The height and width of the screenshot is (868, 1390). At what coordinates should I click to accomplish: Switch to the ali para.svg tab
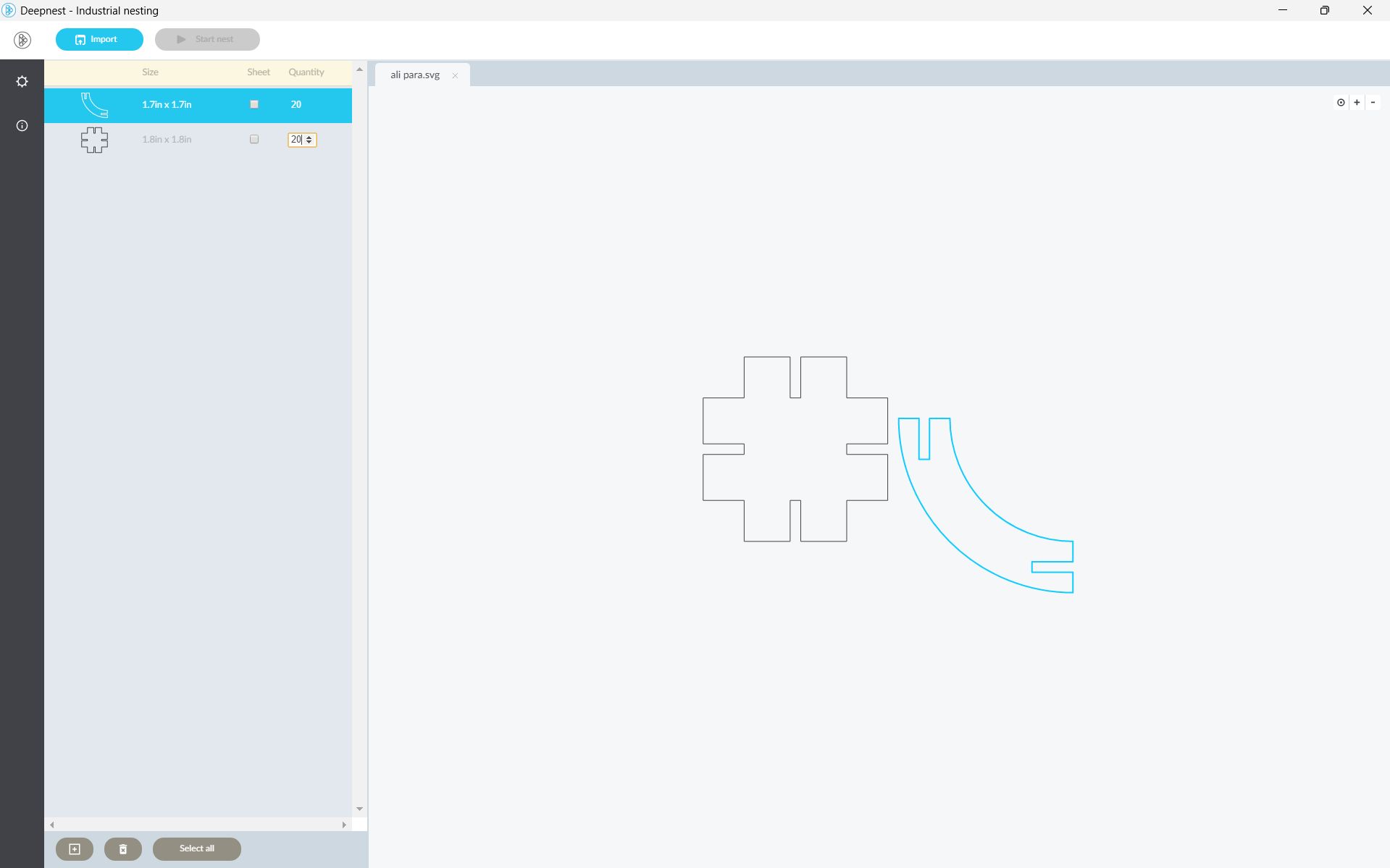click(x=415, y=75)
